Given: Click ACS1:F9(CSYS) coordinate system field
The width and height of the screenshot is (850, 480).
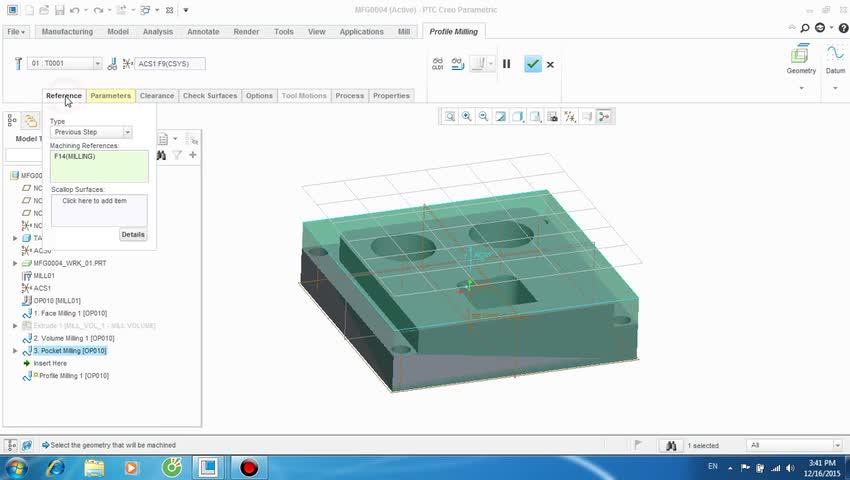Looking at the screenshot, I should [x=170, y=64].
